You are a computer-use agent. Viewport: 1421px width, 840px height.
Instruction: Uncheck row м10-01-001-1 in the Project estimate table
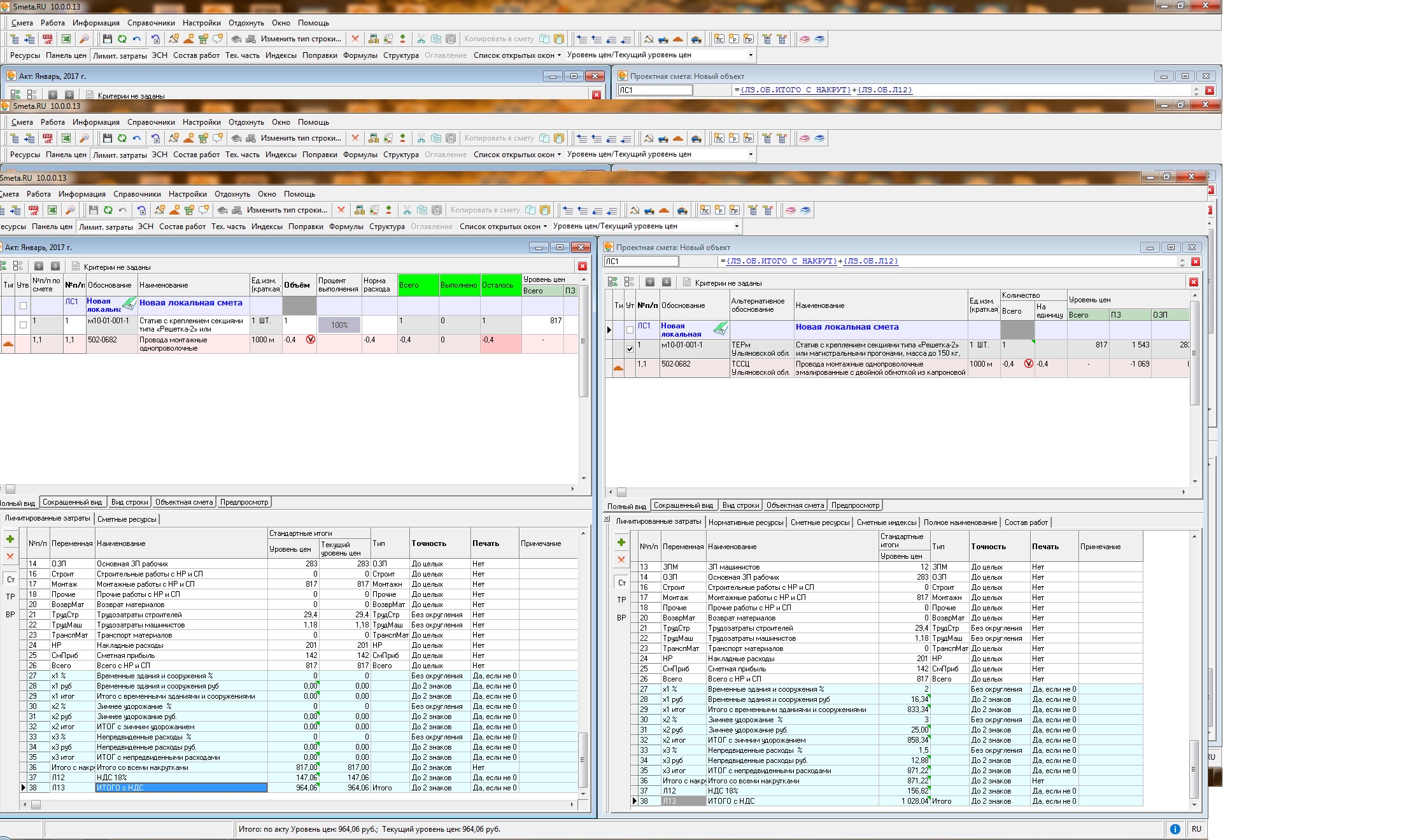coord(630,349)
